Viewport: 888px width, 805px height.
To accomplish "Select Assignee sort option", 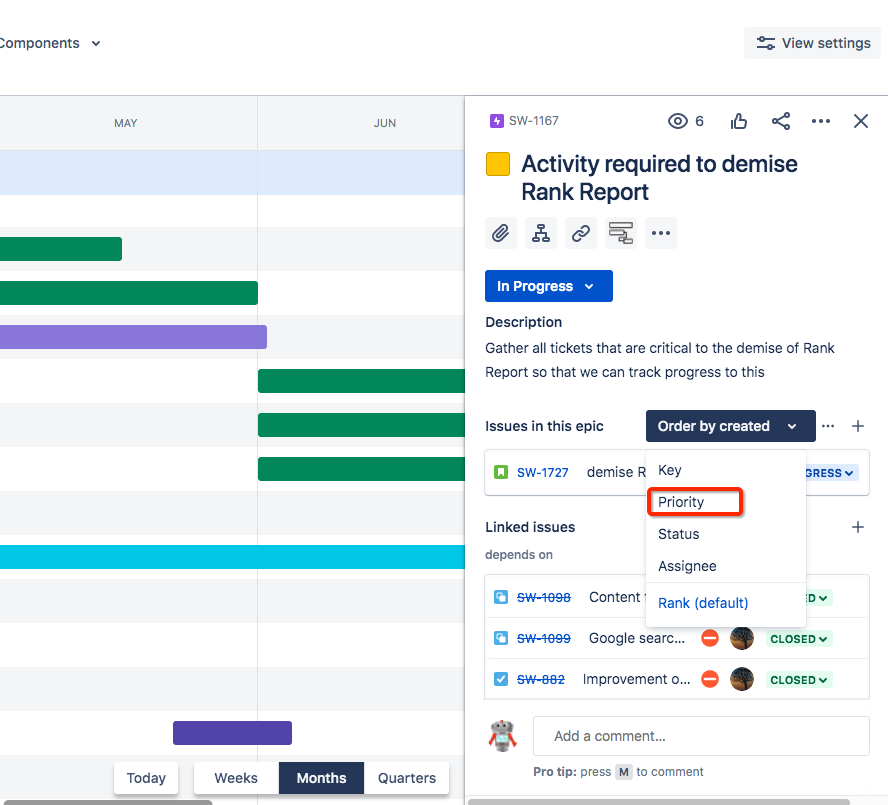I will coord(725,566).
